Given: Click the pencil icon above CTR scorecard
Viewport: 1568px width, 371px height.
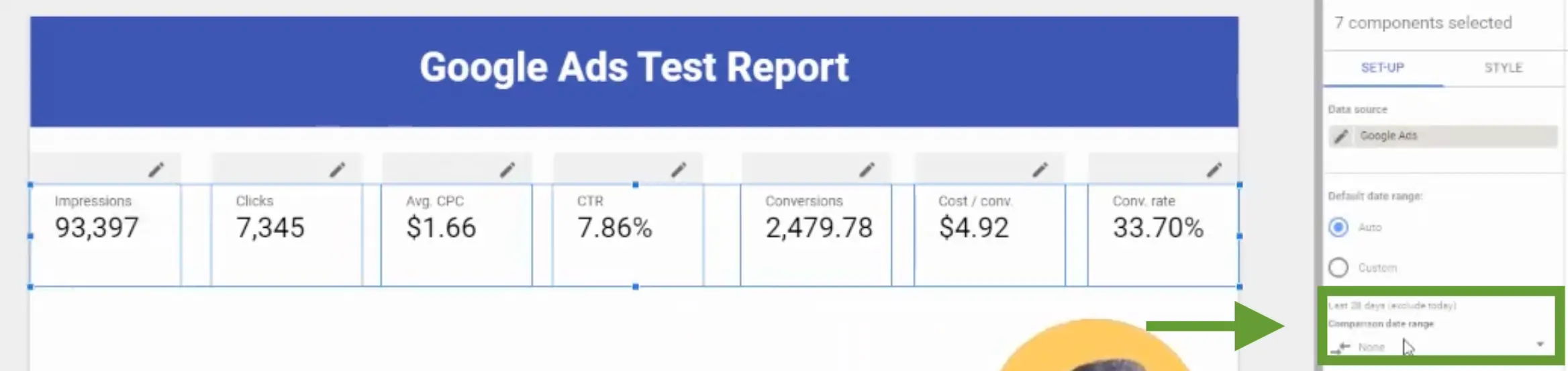Looking at the screenshot, I should pyautogui.click(x=679, y=169).
